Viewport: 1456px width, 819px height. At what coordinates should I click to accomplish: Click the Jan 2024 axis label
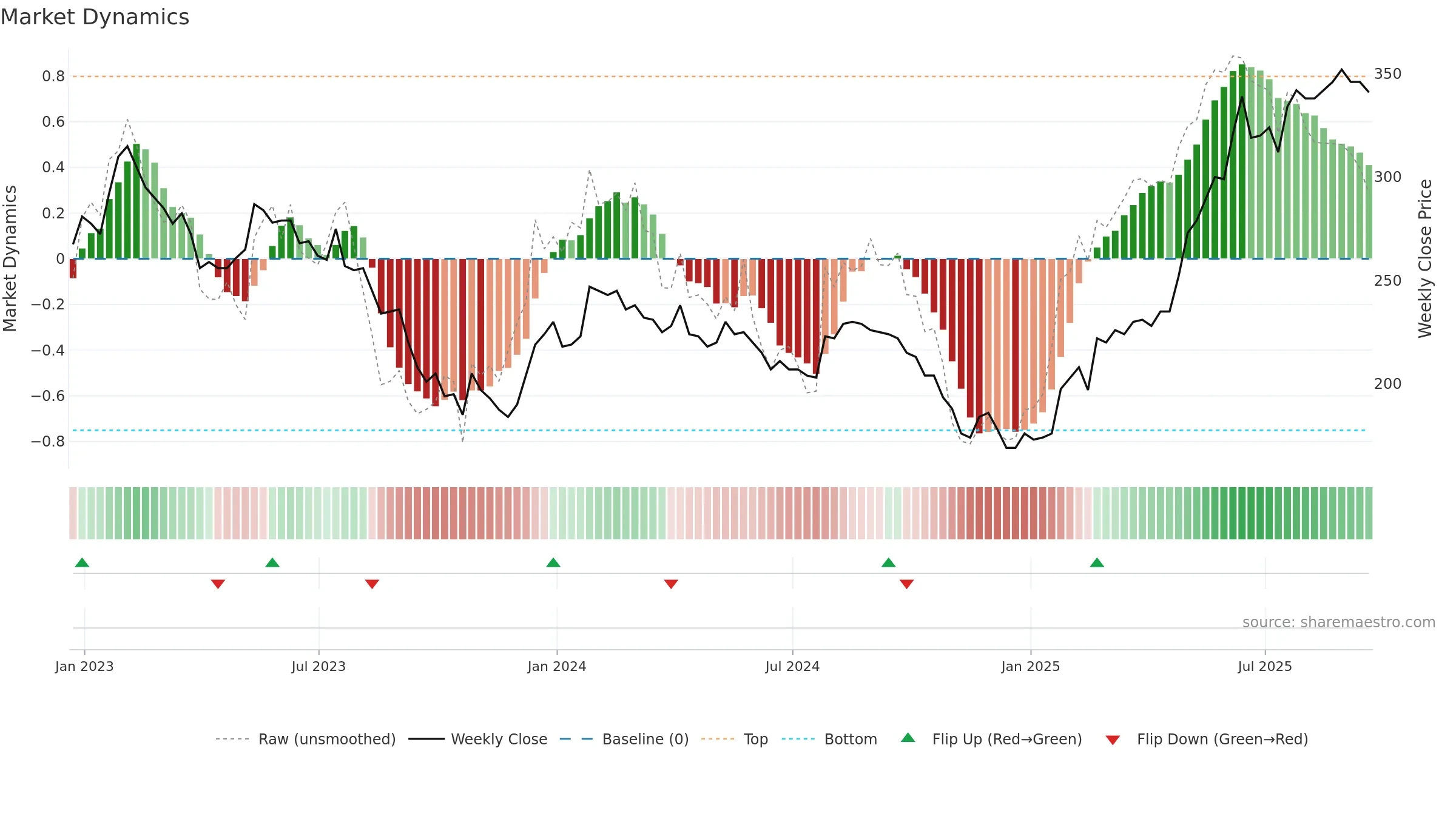pos(557,666)
